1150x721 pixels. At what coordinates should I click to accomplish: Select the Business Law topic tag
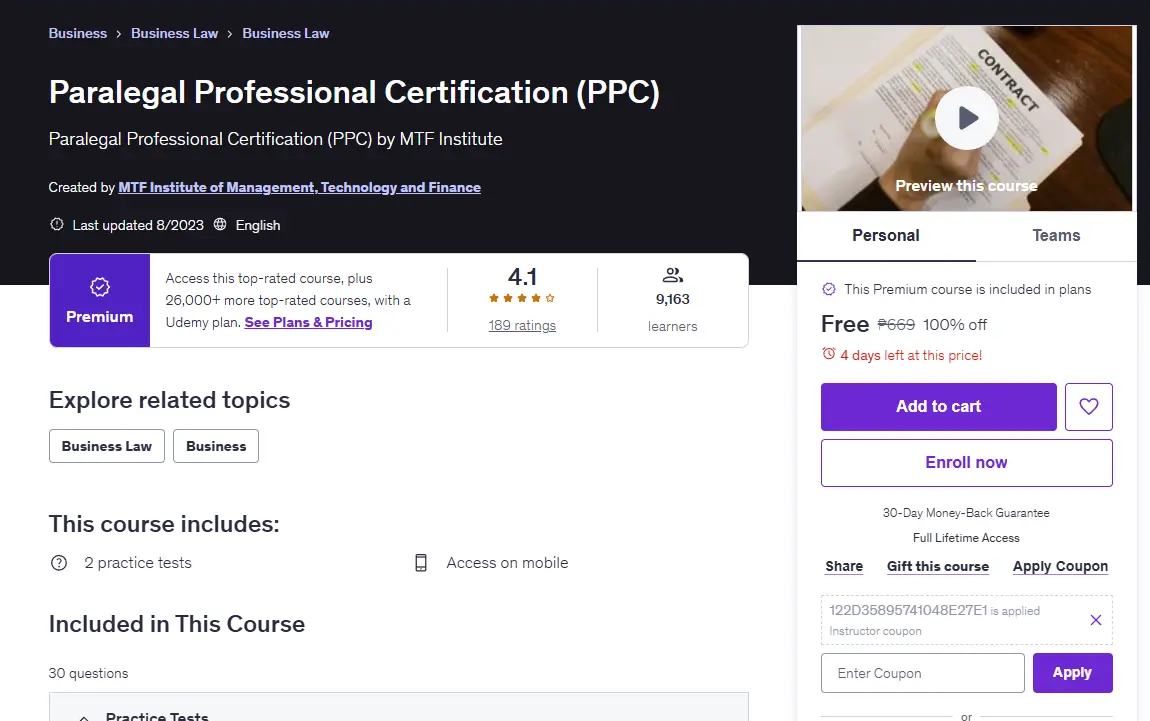(107, 446)
